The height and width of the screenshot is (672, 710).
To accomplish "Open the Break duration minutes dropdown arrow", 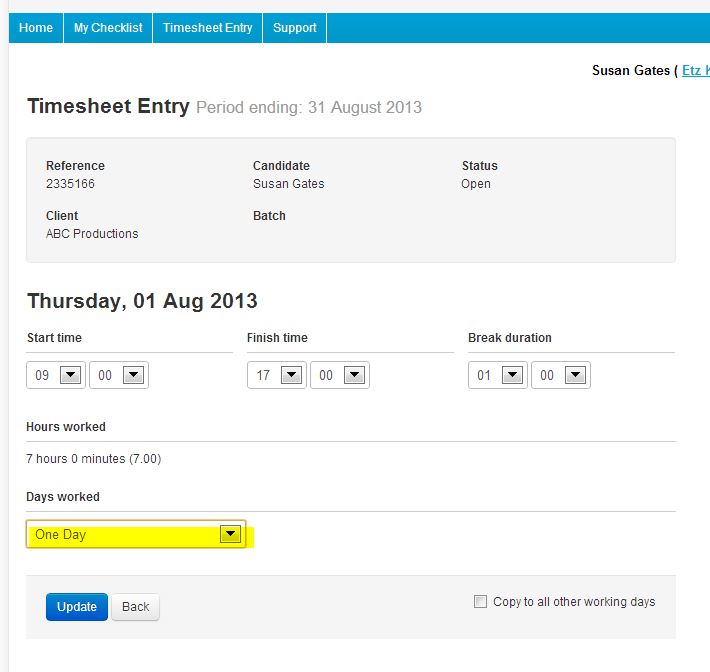I will pos(576,375).
